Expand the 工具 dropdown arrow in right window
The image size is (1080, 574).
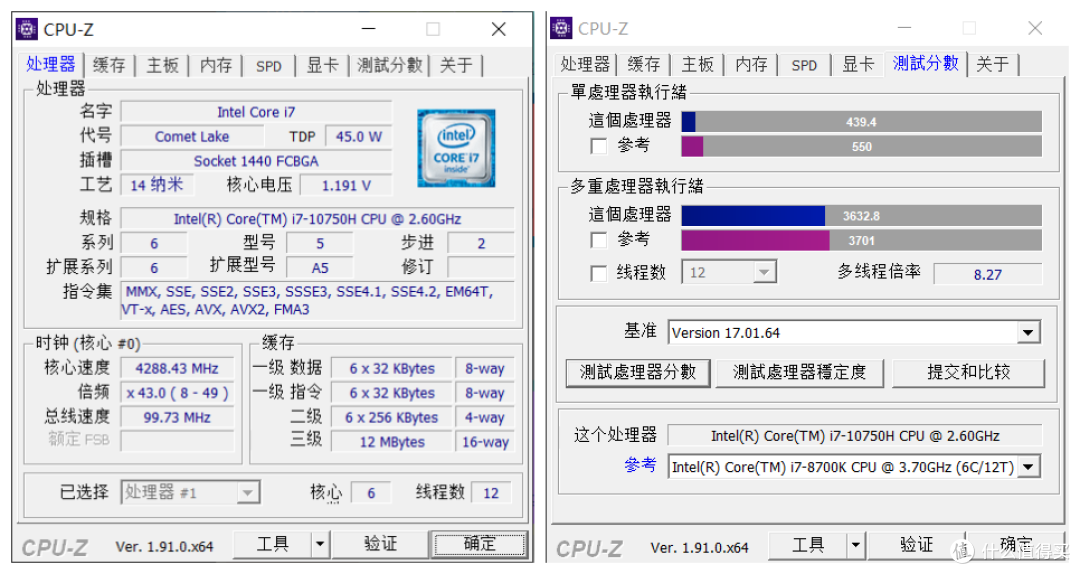(x=855, y=546)
